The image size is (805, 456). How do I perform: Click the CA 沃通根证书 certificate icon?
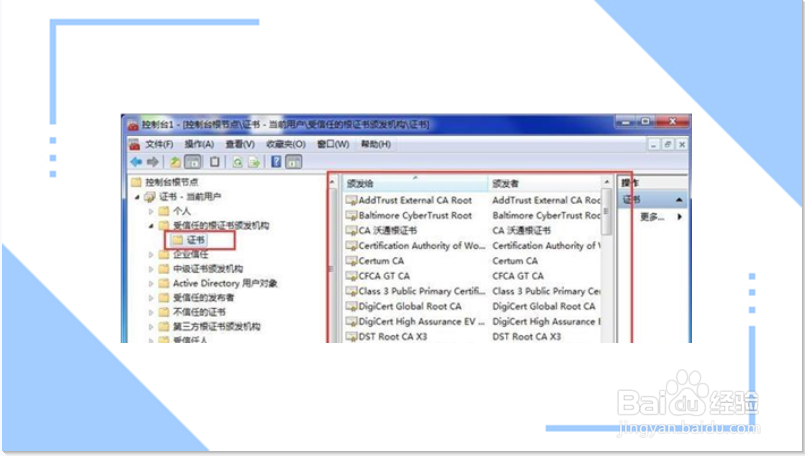click(x=351, y=231)
